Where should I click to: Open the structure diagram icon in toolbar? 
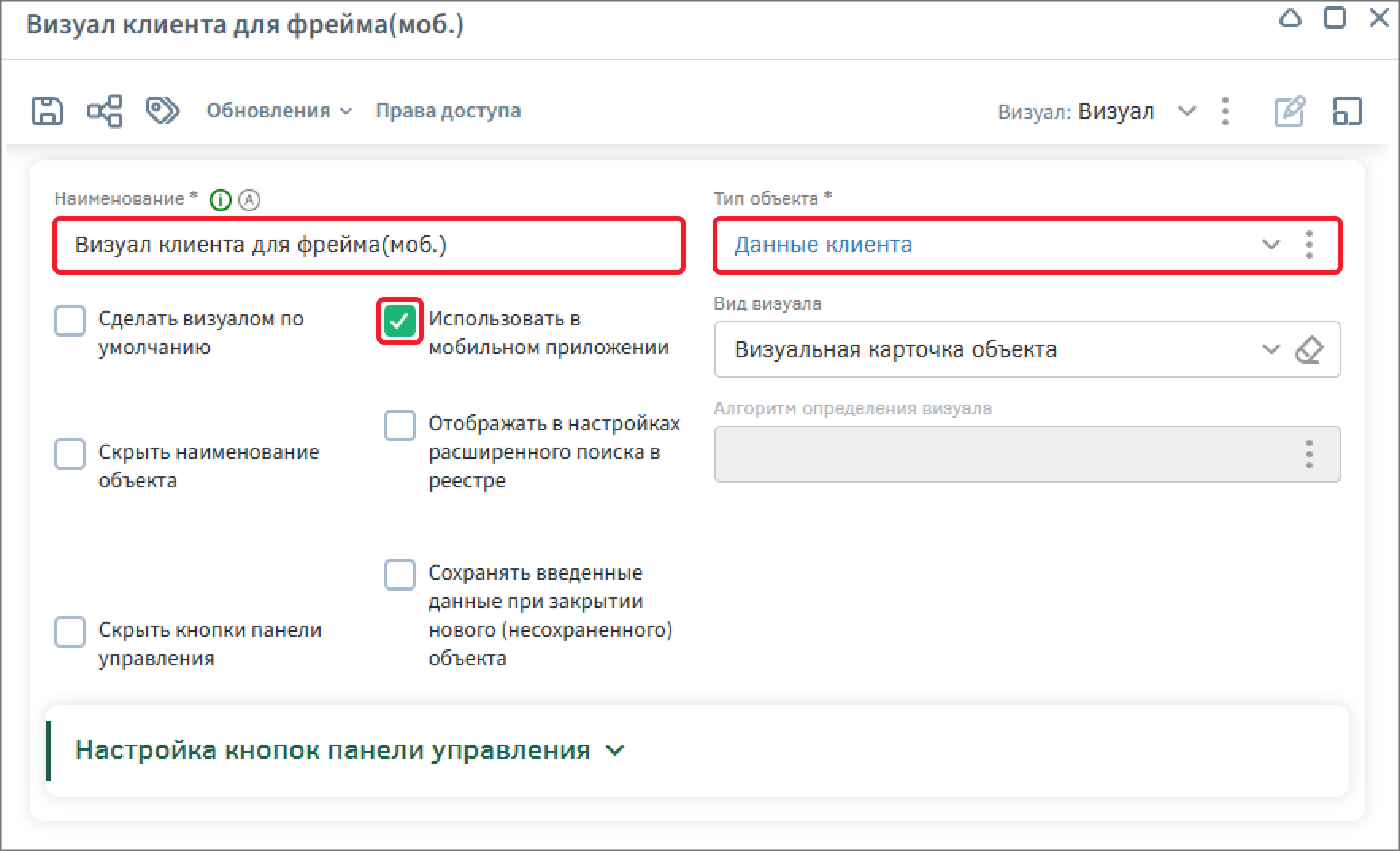(105, 111)
